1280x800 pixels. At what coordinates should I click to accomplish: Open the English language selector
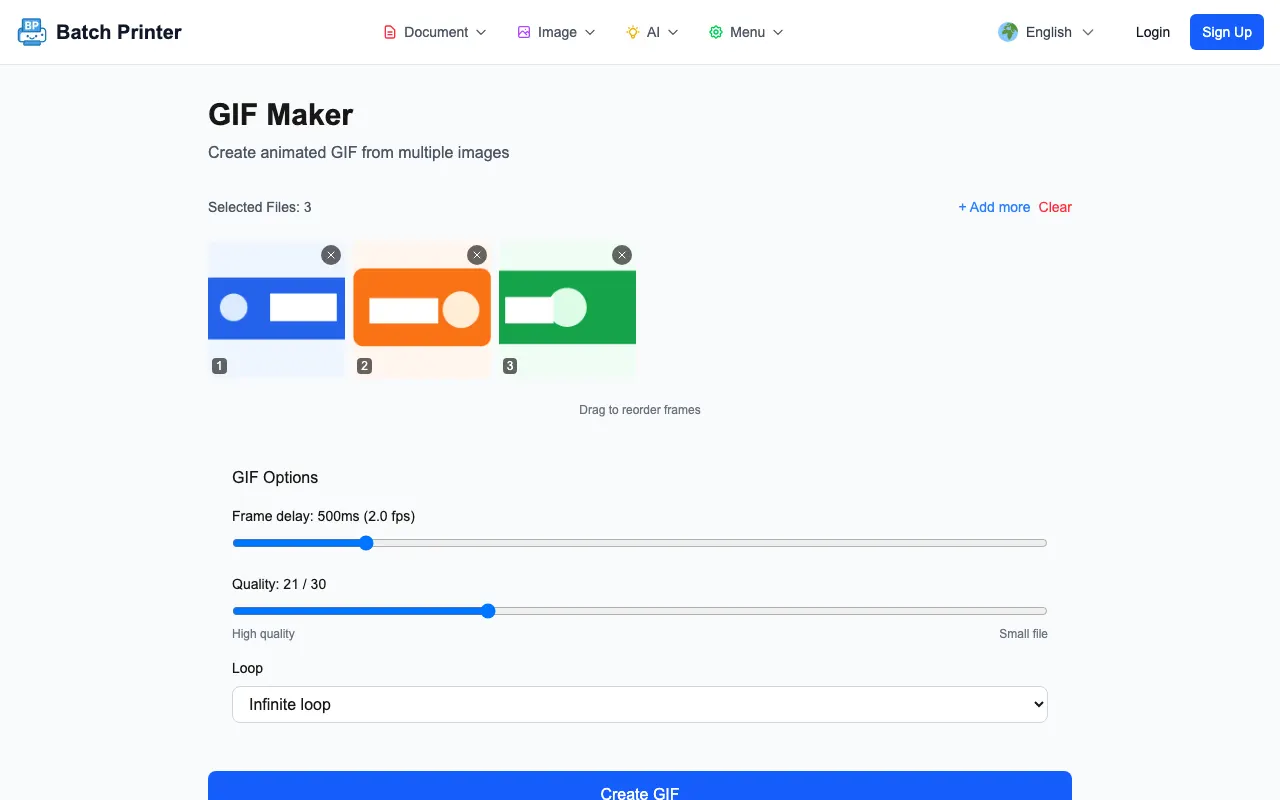click(1046, 32)
